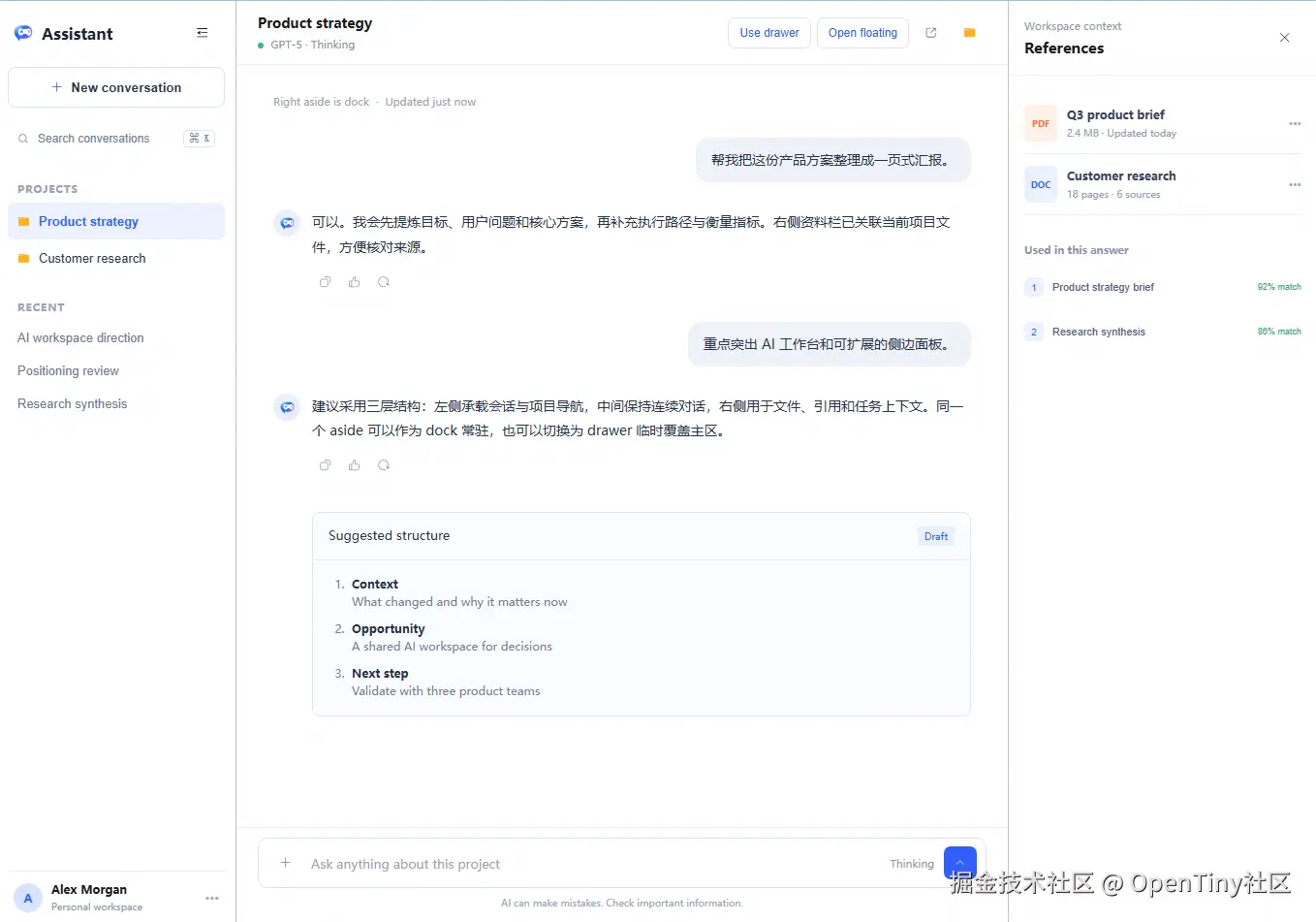Viewport: 1316px width, 922px height.
Task: Click the PDF file icon
Action: pos(1041,123)
